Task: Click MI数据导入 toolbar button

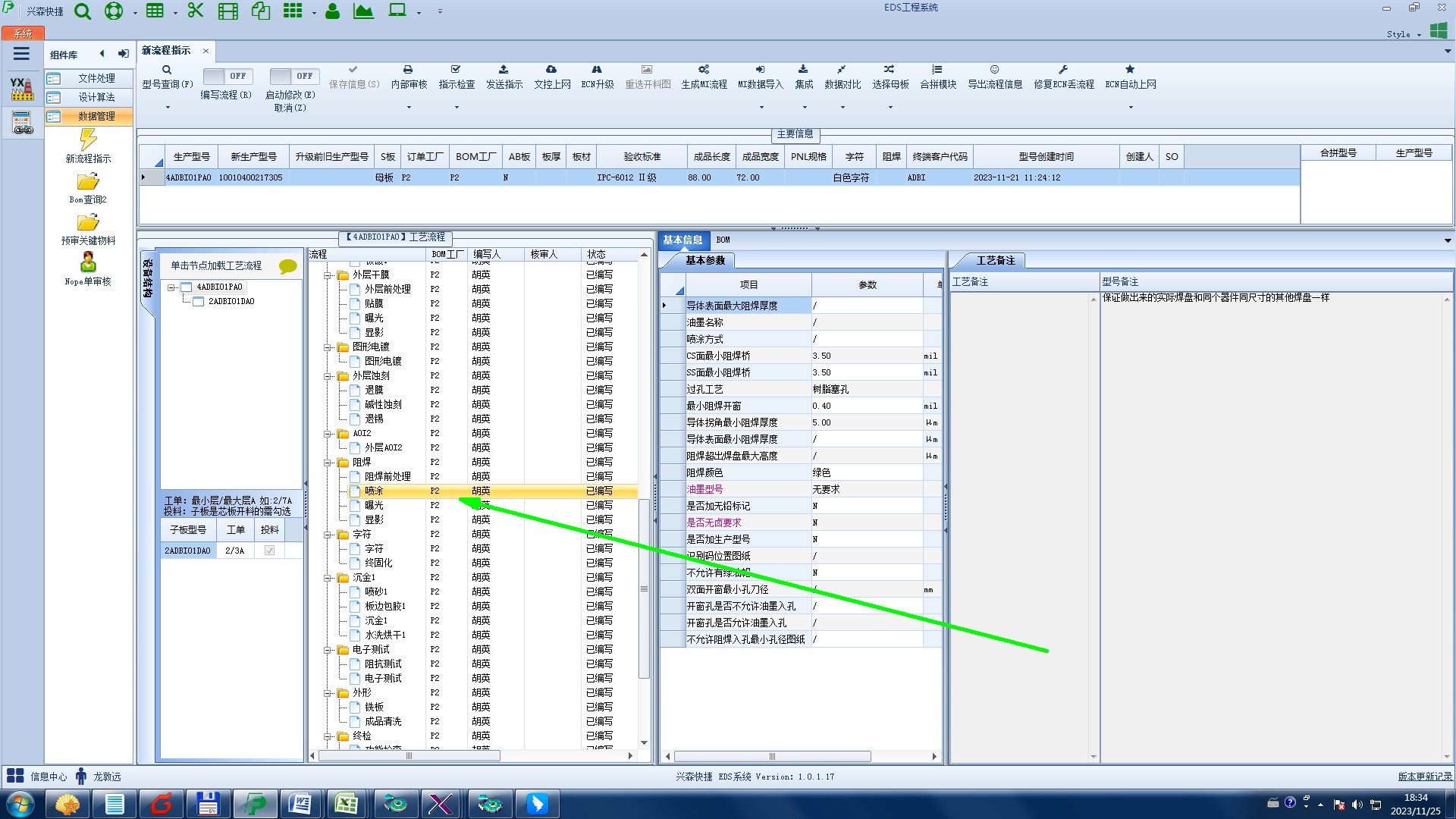Action: (761, 77)
